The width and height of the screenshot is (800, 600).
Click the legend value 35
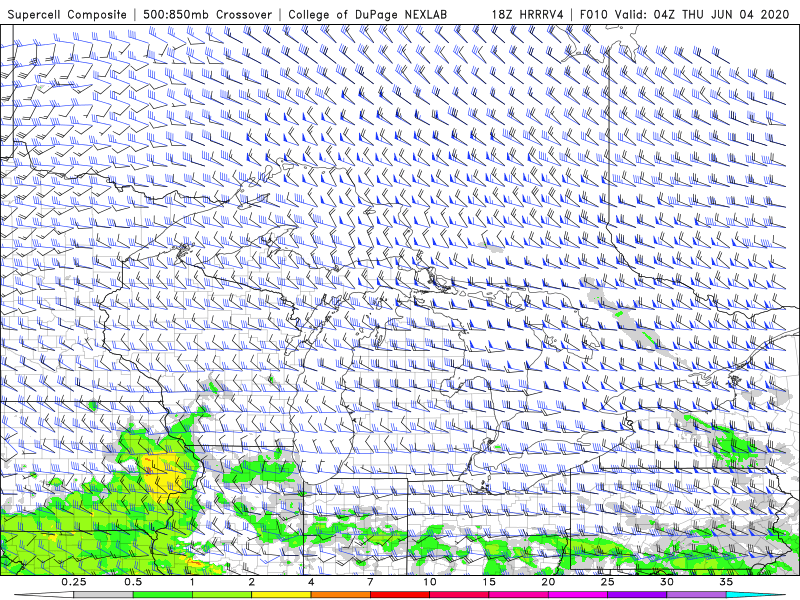[x=726, y=582]
